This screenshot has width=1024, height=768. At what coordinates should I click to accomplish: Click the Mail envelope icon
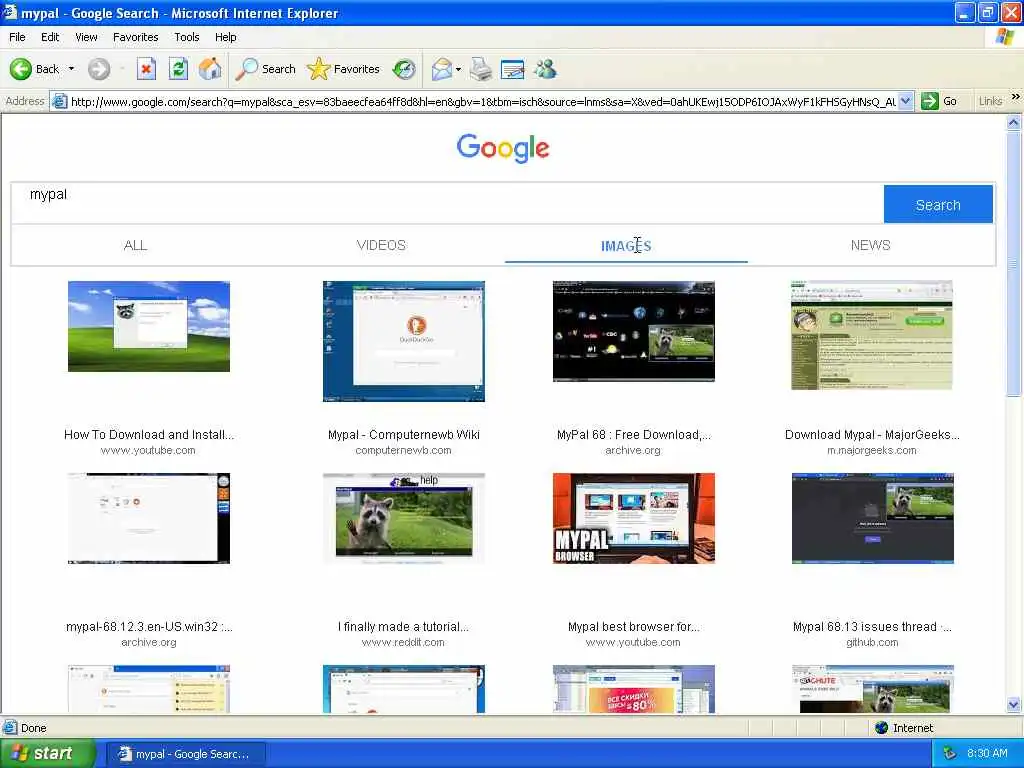tap(442, 69)
